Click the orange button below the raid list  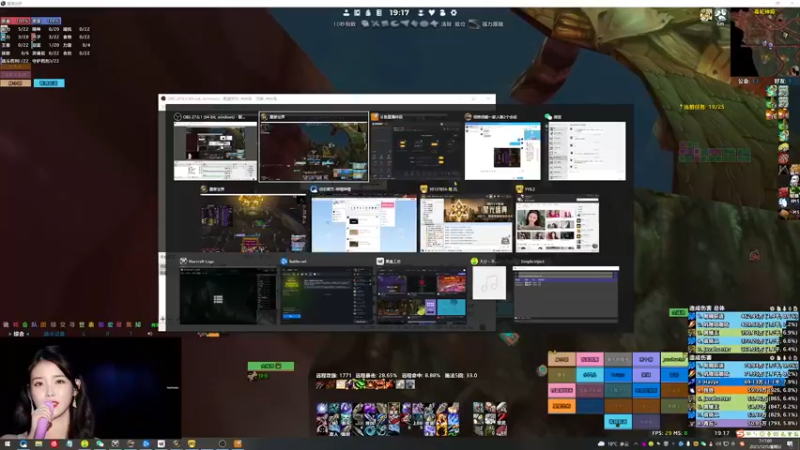15,83
